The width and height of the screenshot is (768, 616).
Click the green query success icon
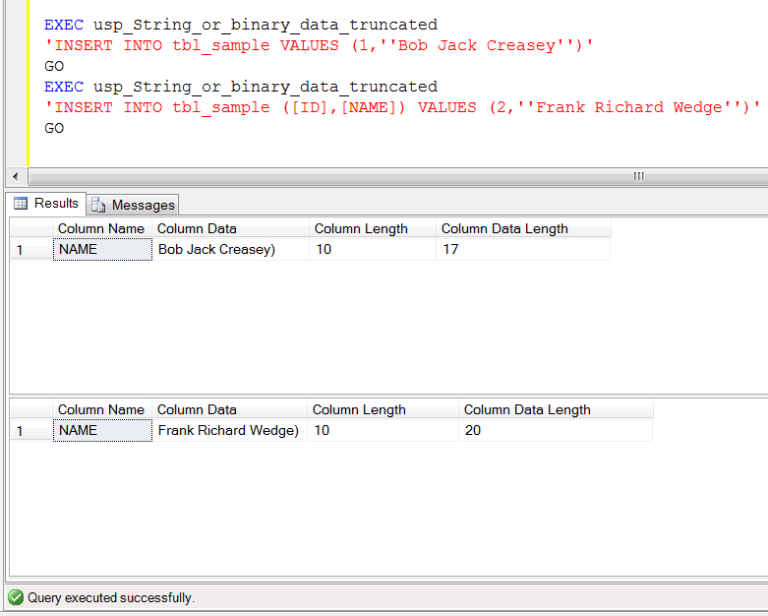click(16, 597)
